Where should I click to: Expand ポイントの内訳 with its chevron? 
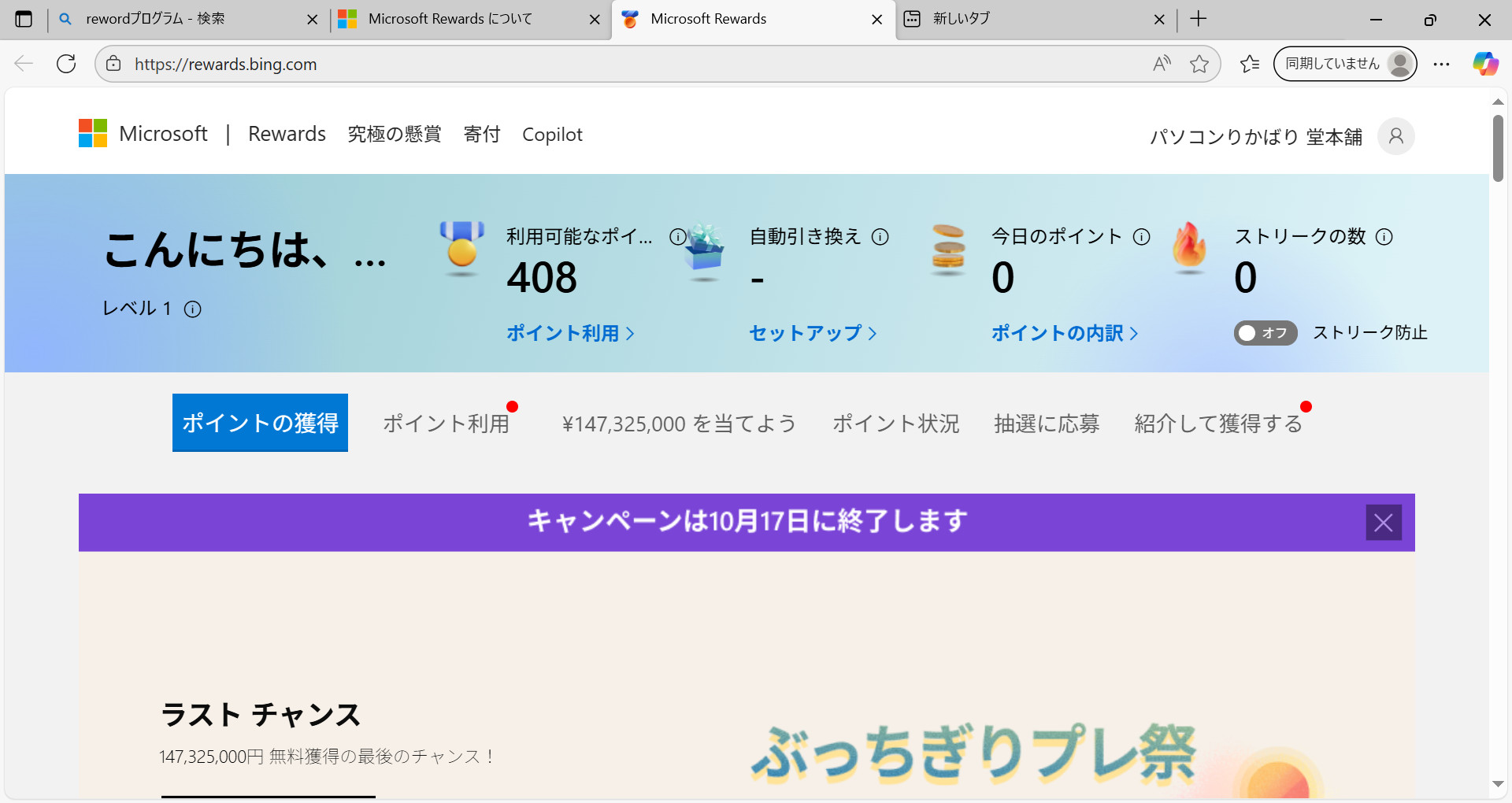click(1135, 333)
